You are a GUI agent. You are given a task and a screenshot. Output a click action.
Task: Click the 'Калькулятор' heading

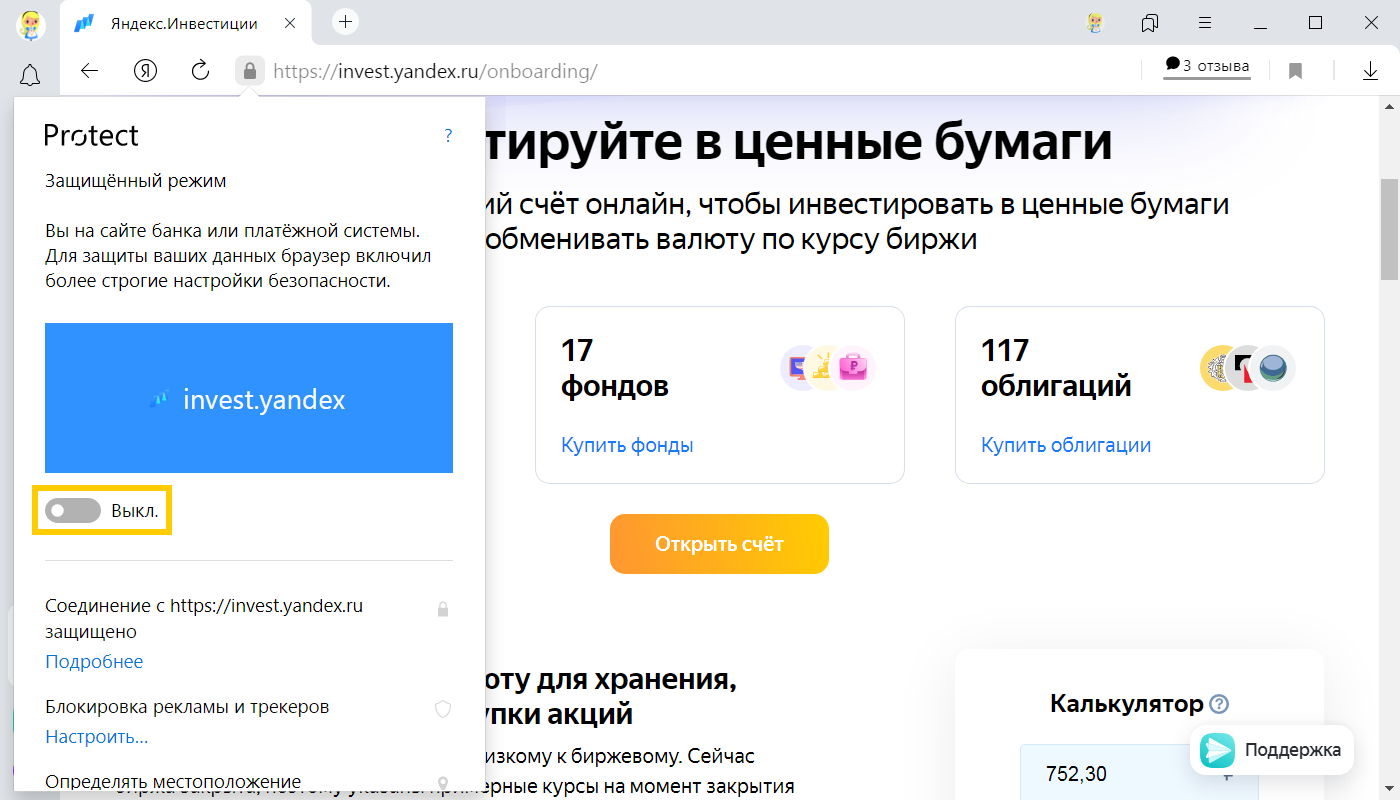pyautogui.click(x=1126, y=704)
